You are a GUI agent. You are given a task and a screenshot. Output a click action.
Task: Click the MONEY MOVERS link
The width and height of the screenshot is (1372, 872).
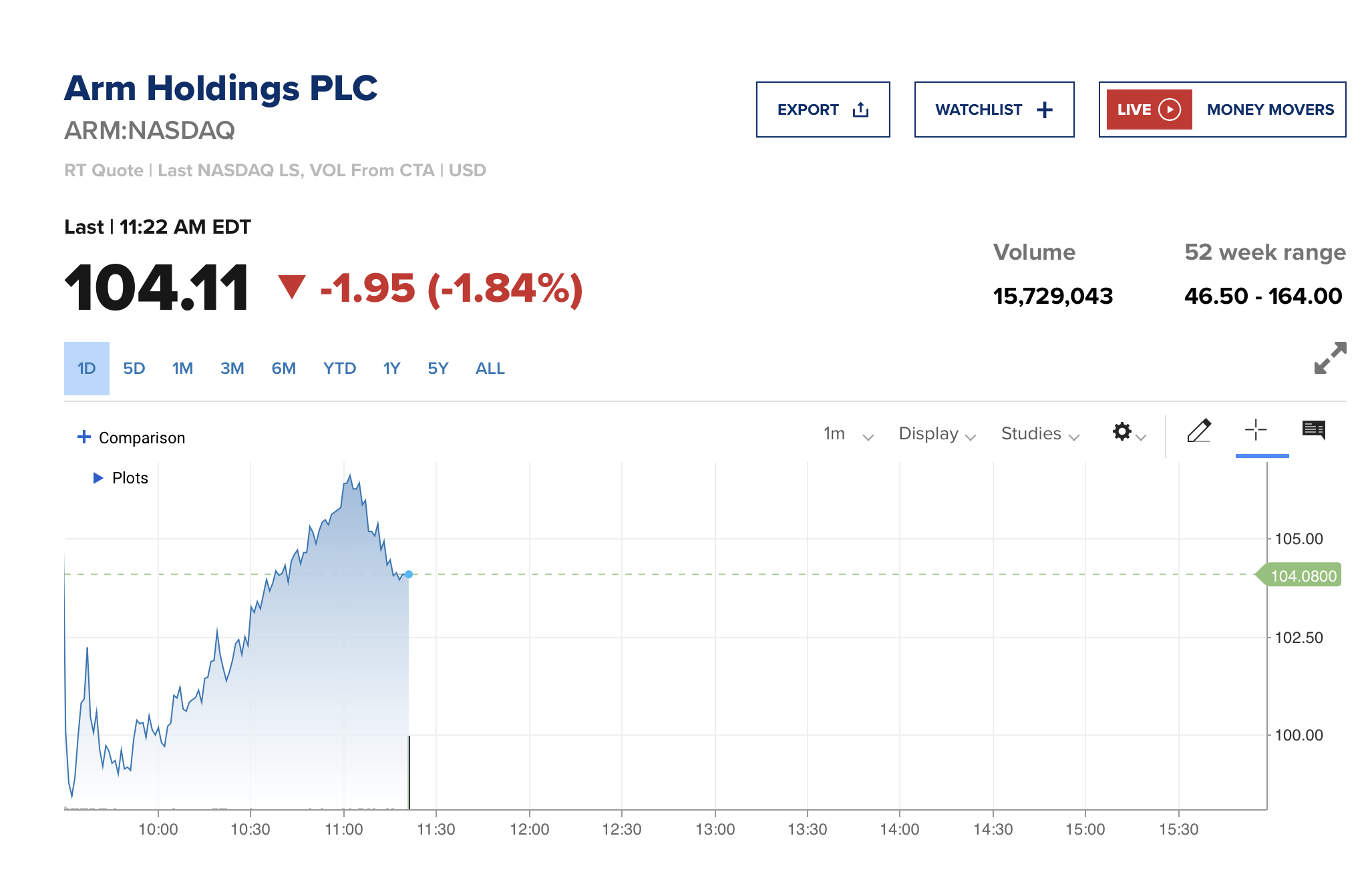tap(1270, 110)
